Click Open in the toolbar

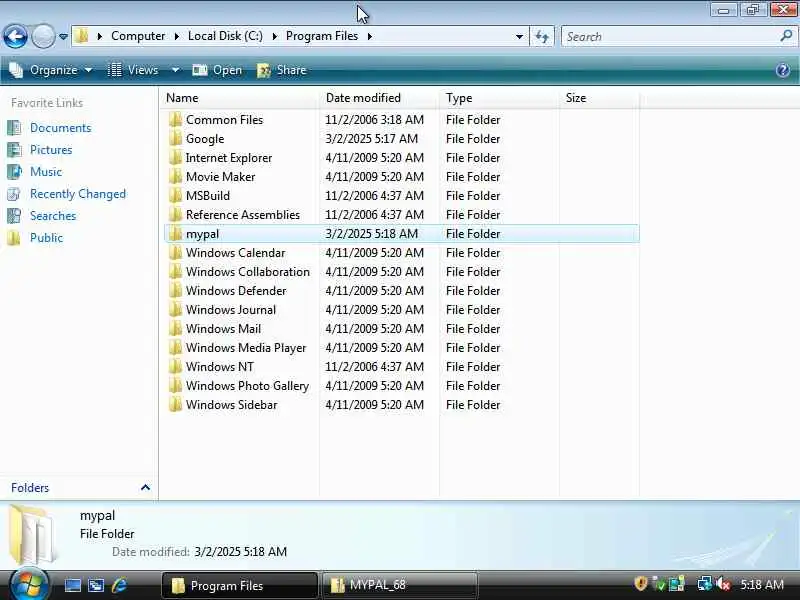pos(217,70)
